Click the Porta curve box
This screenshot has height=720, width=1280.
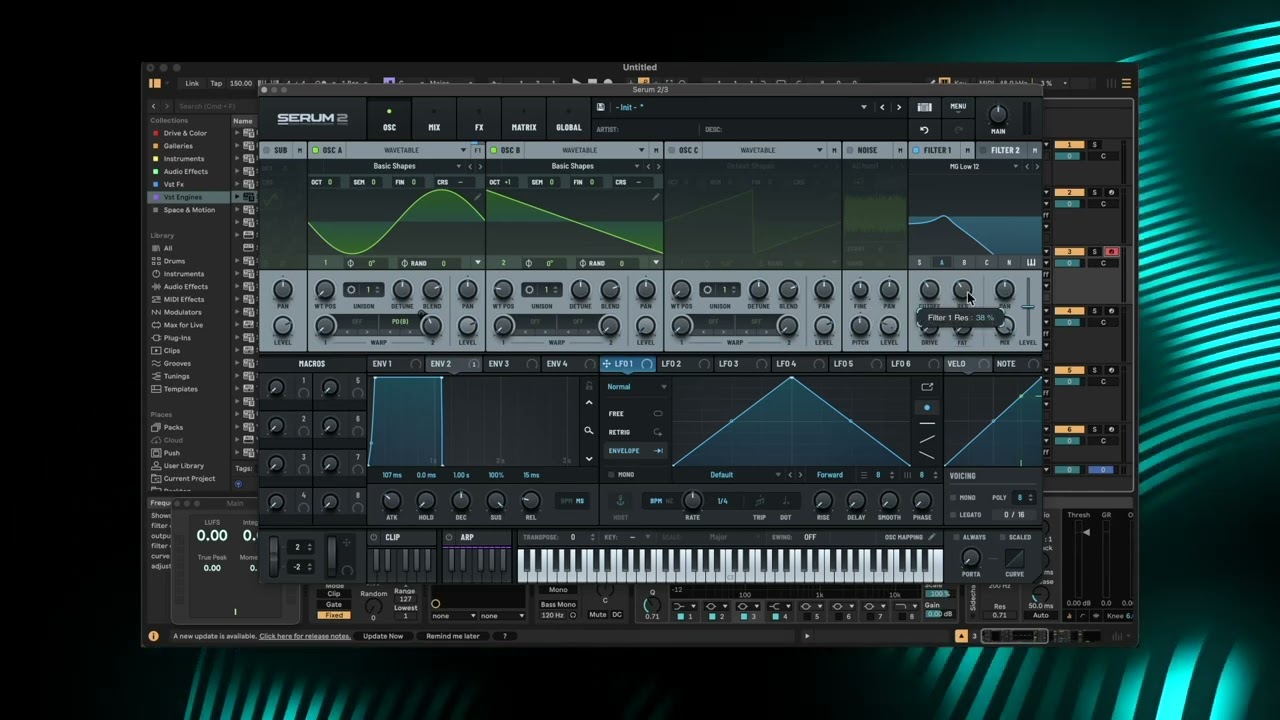coord(1015,557)
